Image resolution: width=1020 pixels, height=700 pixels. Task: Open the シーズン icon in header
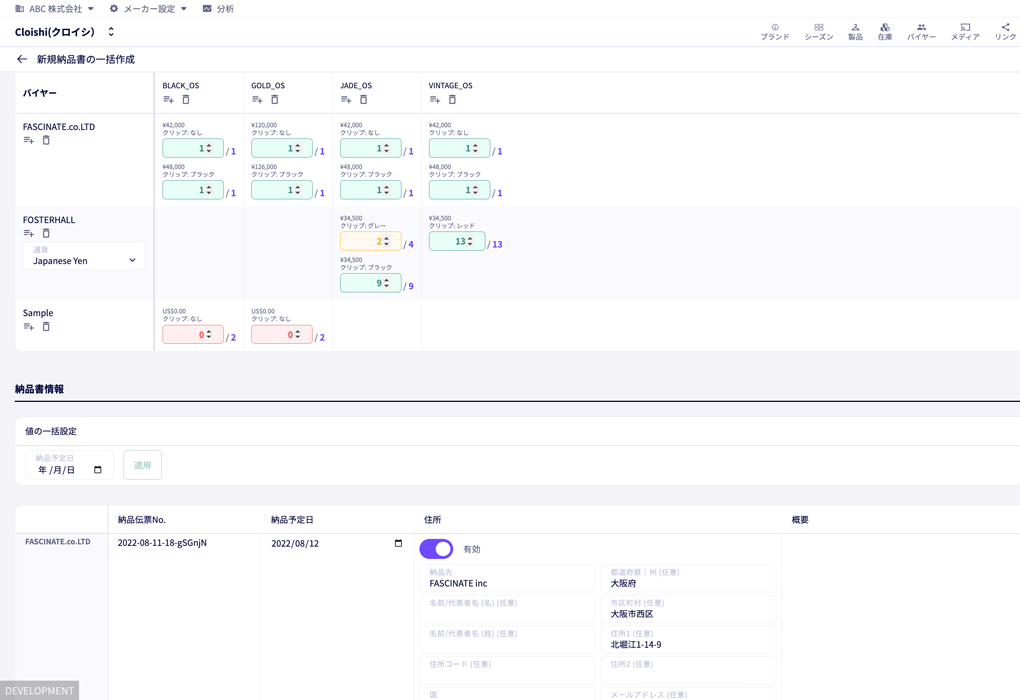click(x=819, y=32)
